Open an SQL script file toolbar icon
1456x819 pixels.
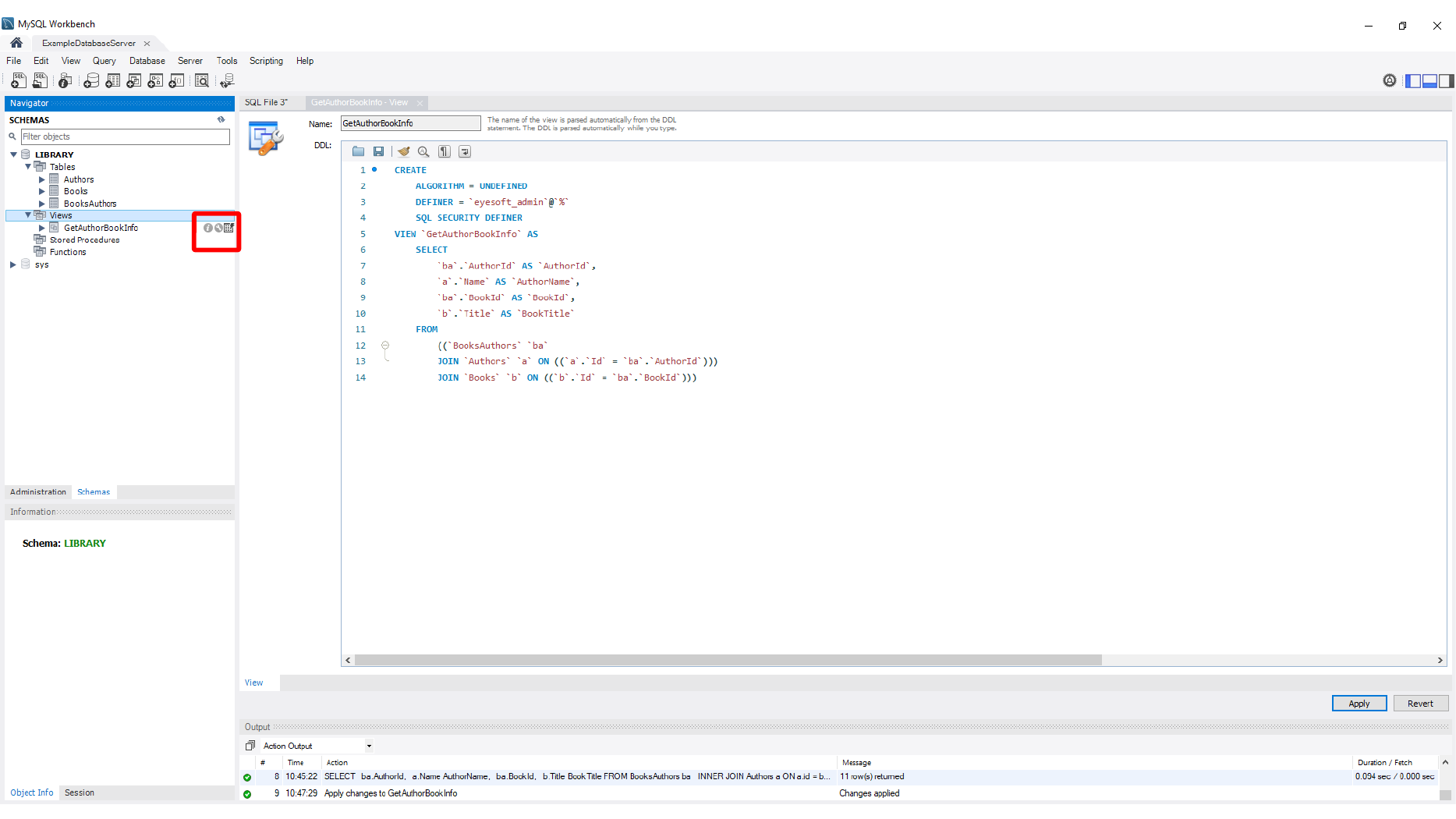pos(40,80)
